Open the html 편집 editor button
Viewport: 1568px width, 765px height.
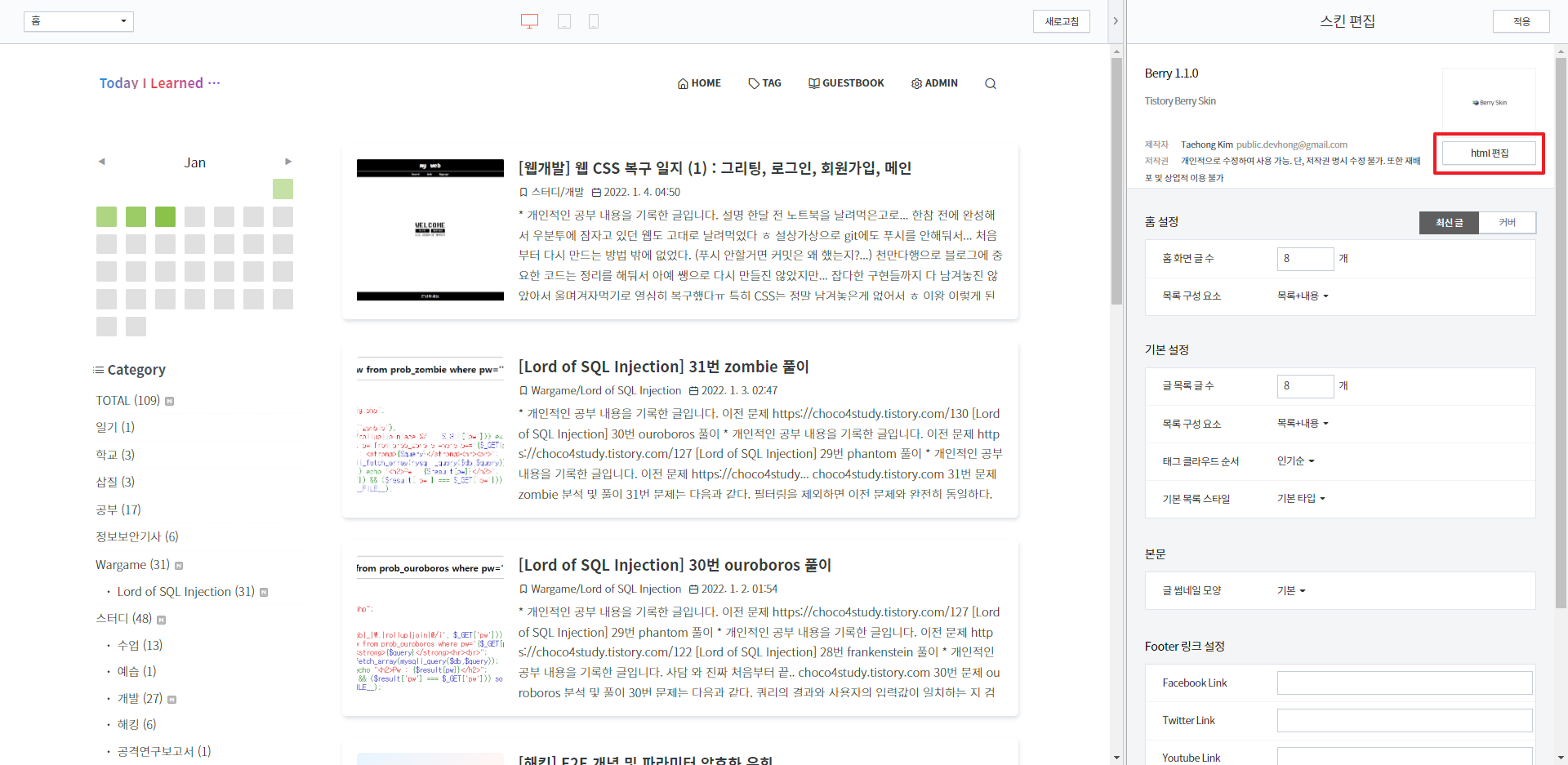1489,153
